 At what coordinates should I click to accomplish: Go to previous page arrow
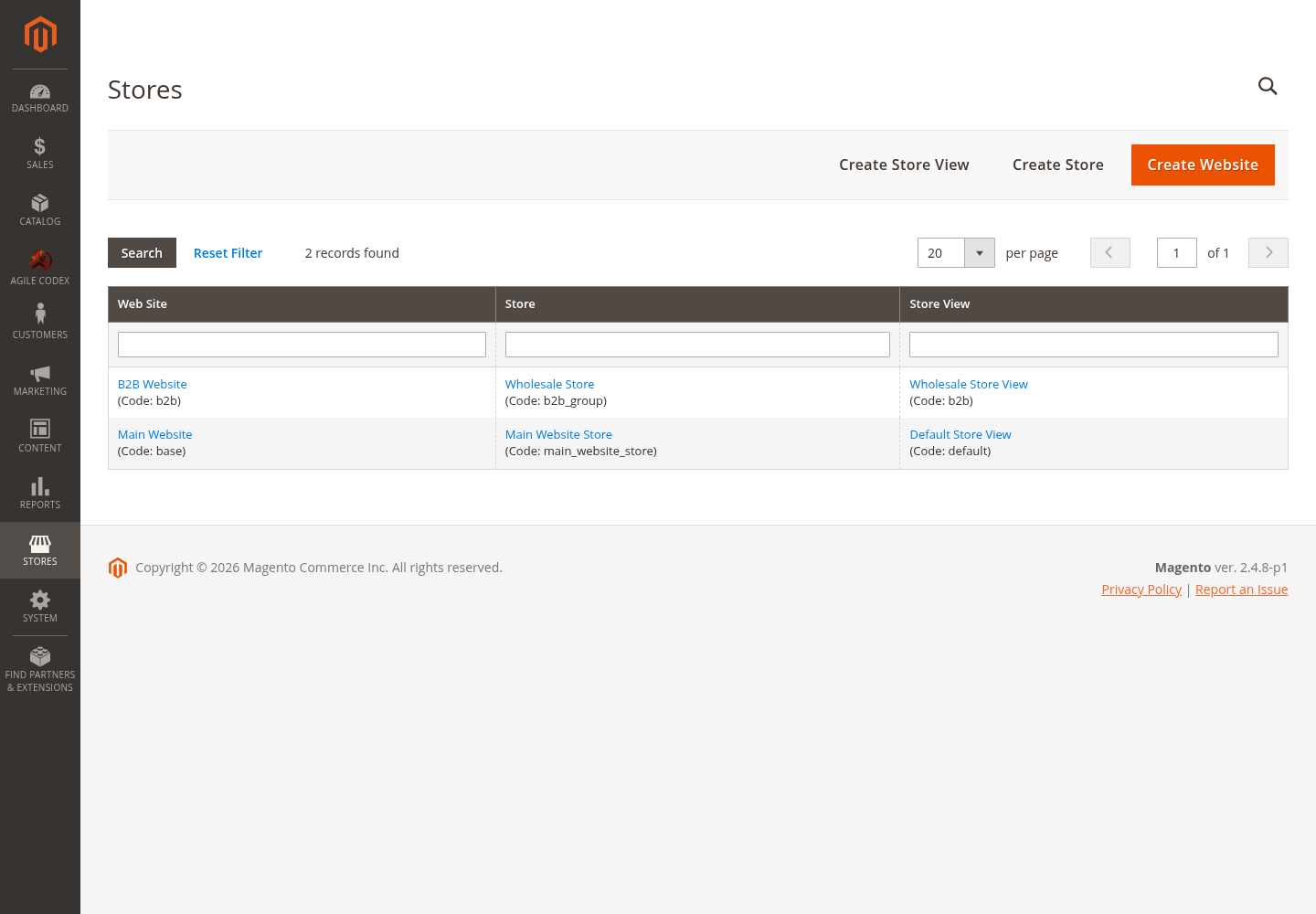[1110, 253]
